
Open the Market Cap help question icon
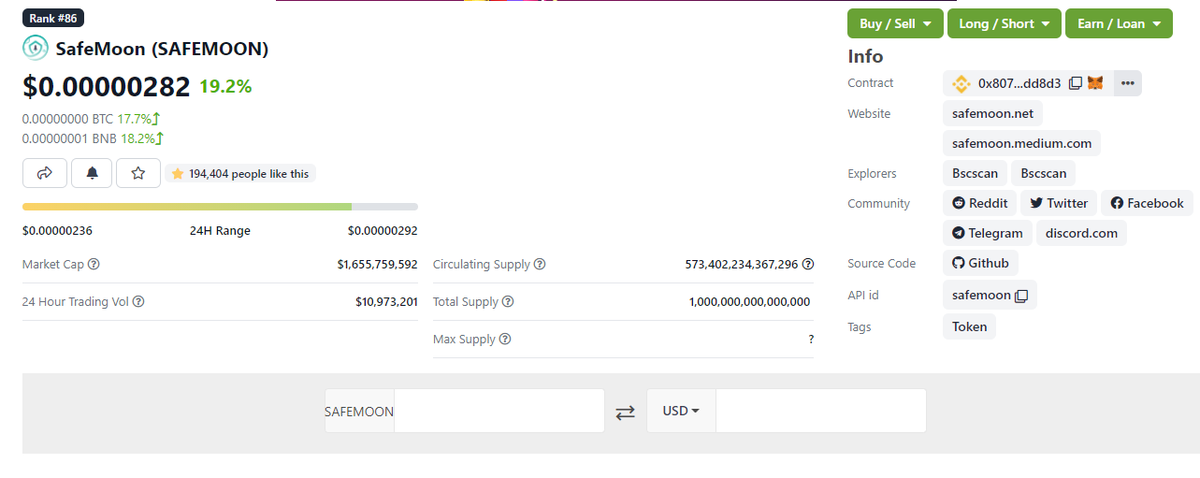tap(93, 265)
